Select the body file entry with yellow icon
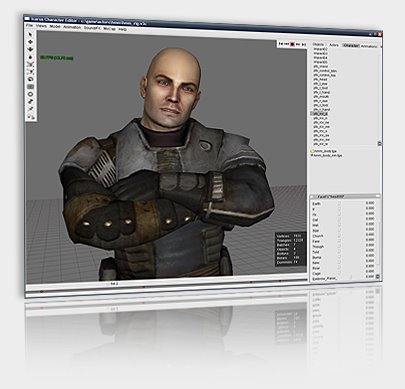Image resolution: width=405 pixels, height=389 pixels. [324, 151]
